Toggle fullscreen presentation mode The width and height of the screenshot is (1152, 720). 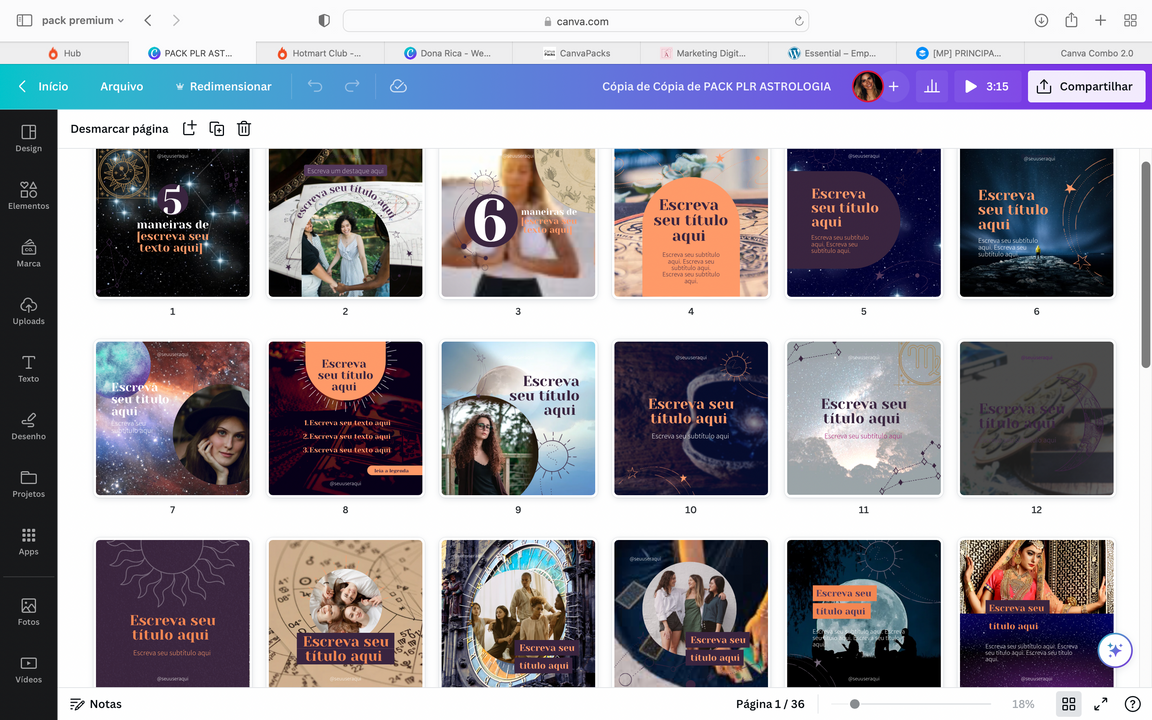(1100, 704)
